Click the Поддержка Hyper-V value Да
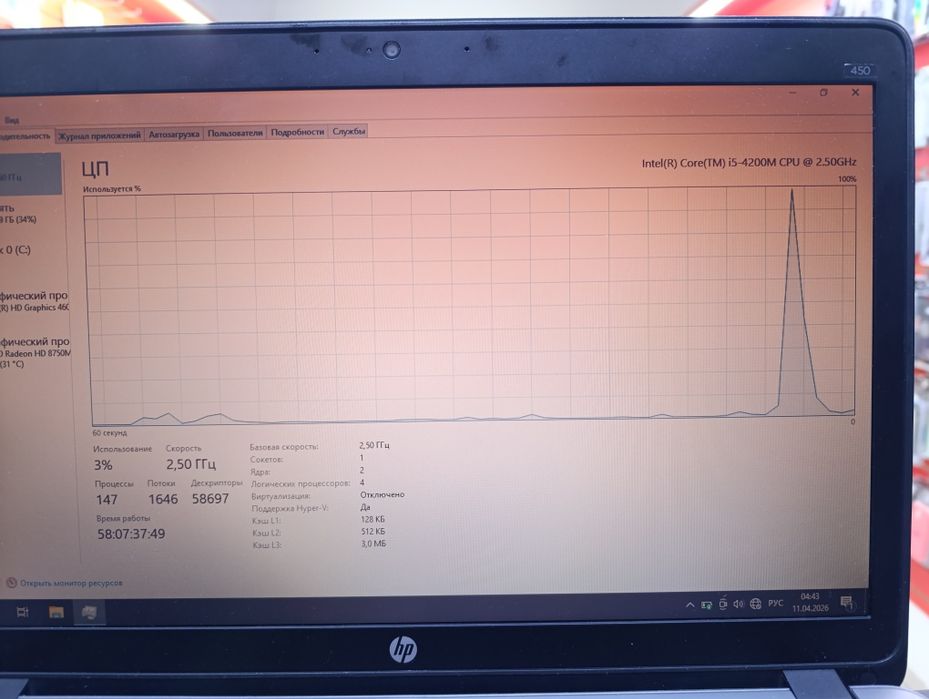 [365, 507]
